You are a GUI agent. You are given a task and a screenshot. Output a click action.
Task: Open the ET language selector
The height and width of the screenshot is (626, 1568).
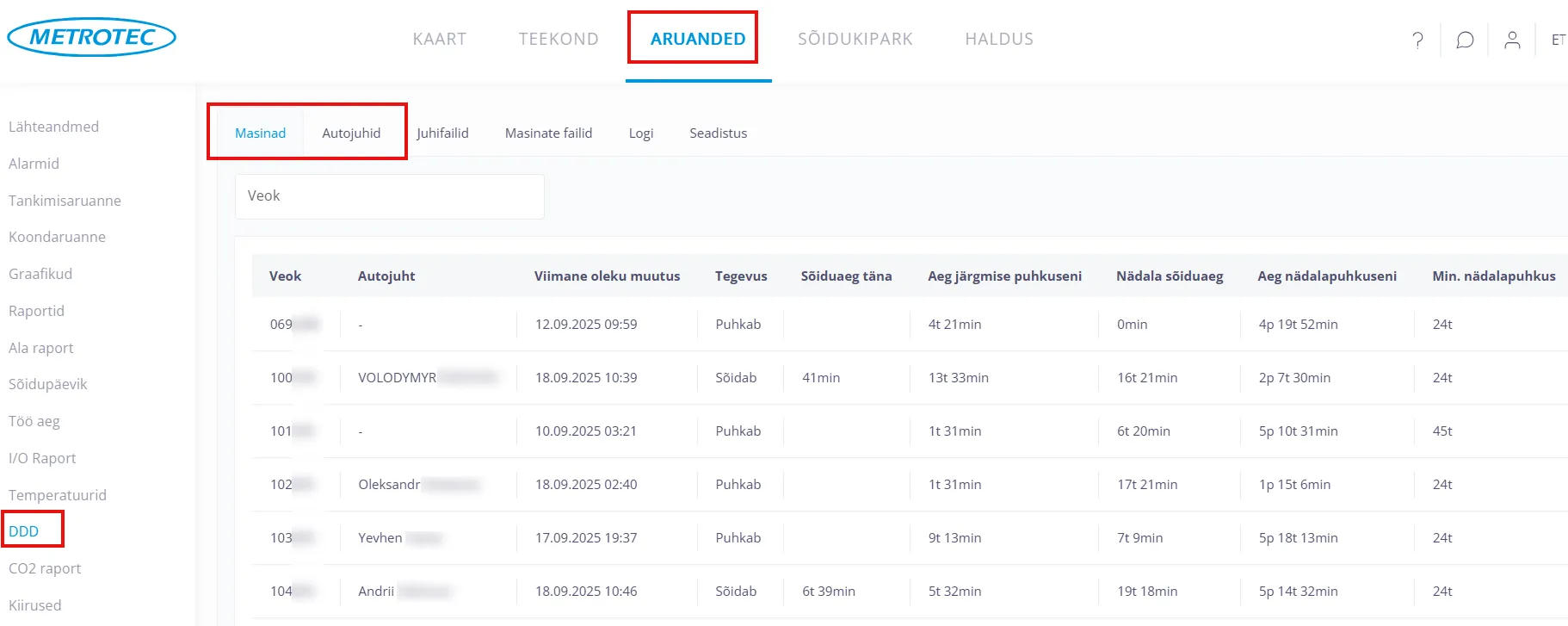(x=1558, y=40)
